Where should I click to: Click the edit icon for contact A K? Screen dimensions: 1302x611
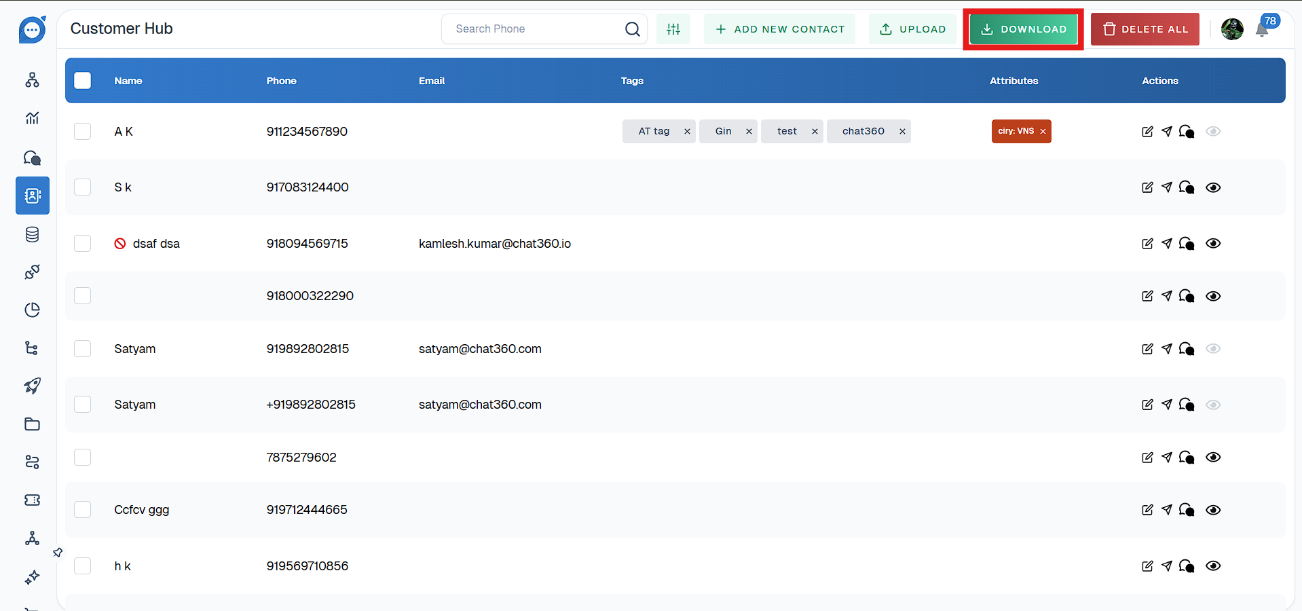coord(1147,131)
